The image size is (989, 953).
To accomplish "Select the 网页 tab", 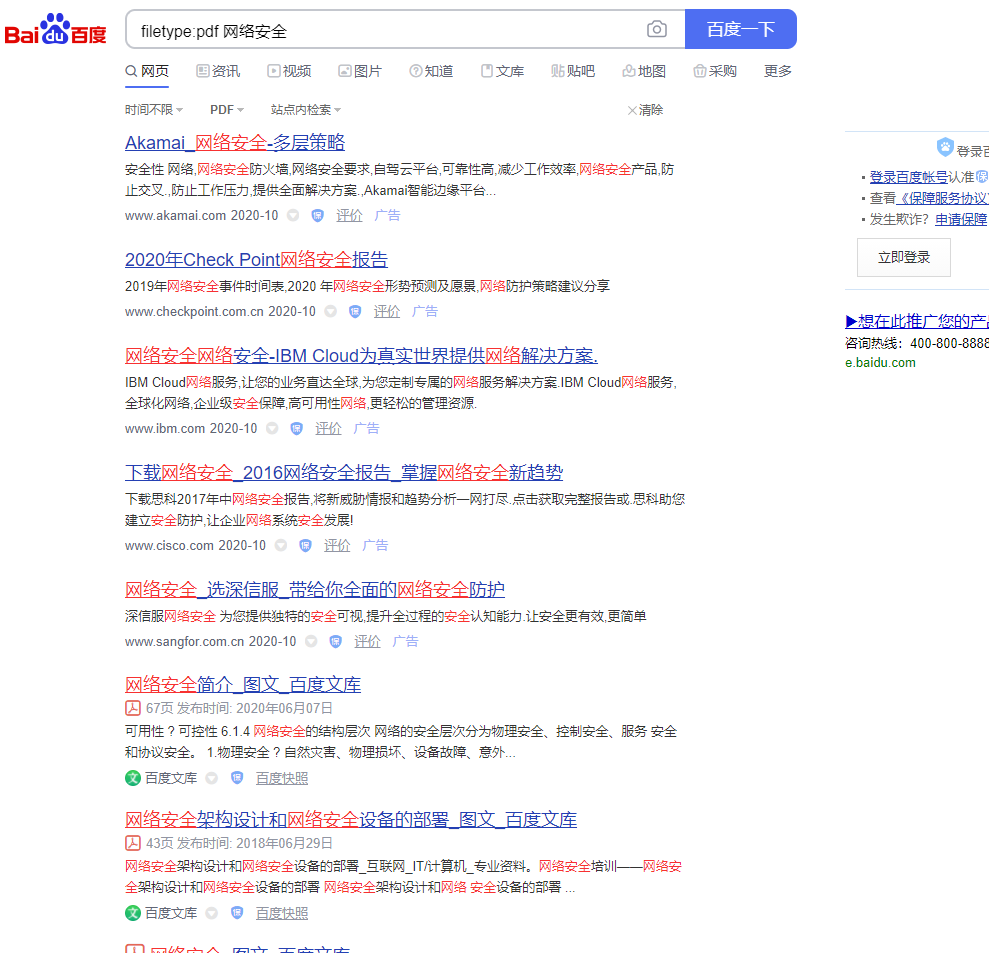I will (x=147, y=71).
